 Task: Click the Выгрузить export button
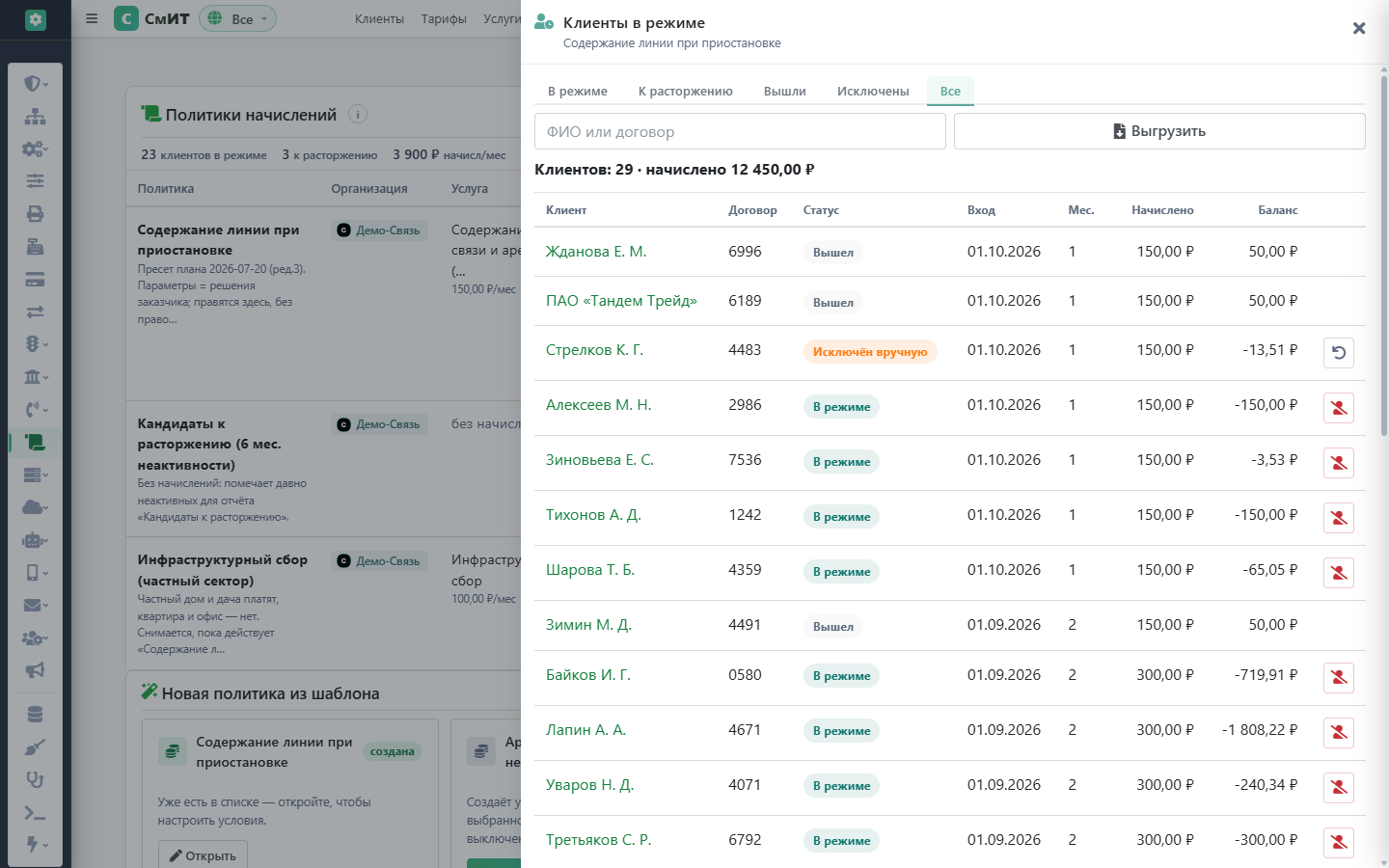click(x=1159, y=131)
